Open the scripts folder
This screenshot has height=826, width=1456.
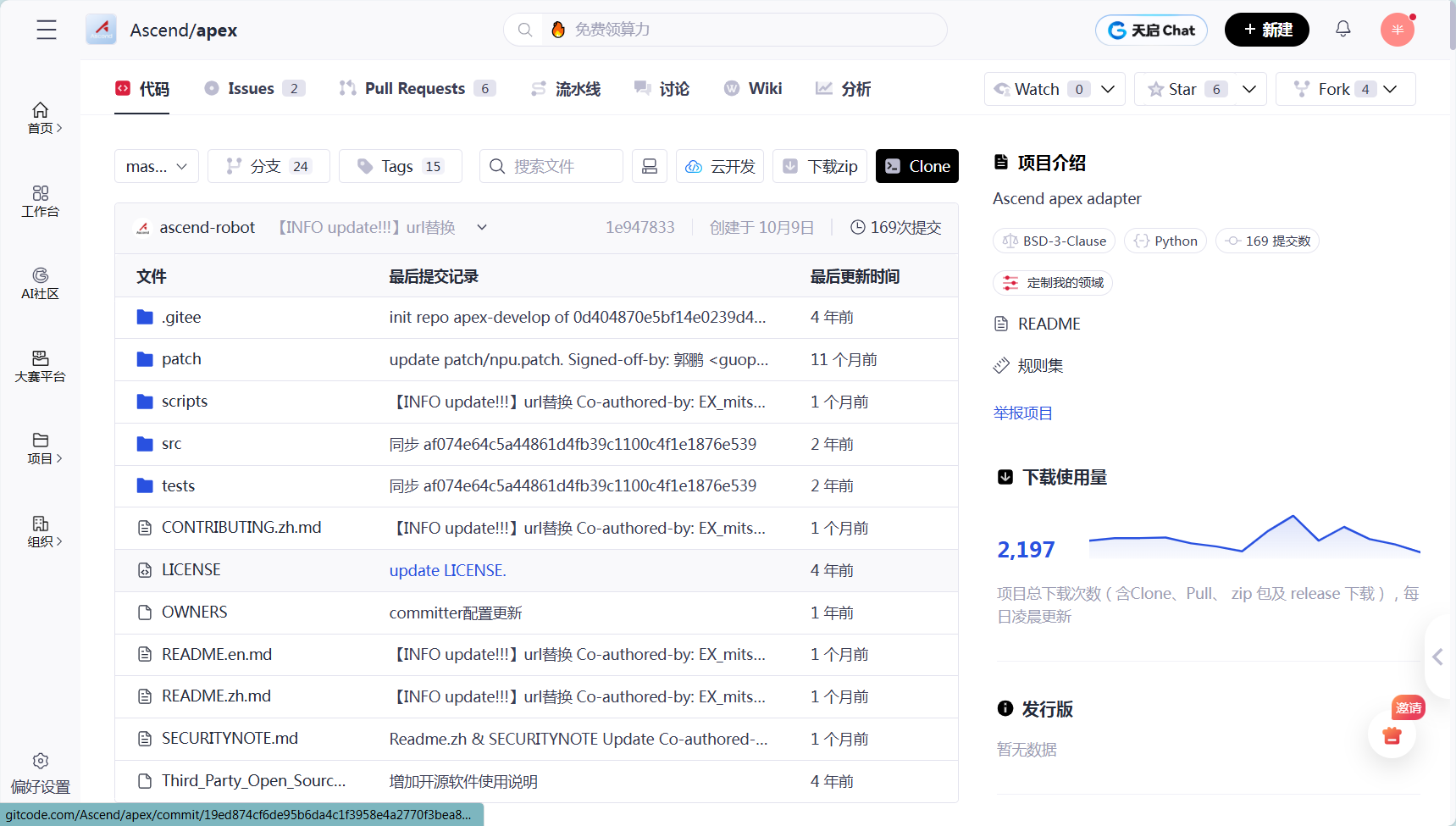[x=185, y=402]
